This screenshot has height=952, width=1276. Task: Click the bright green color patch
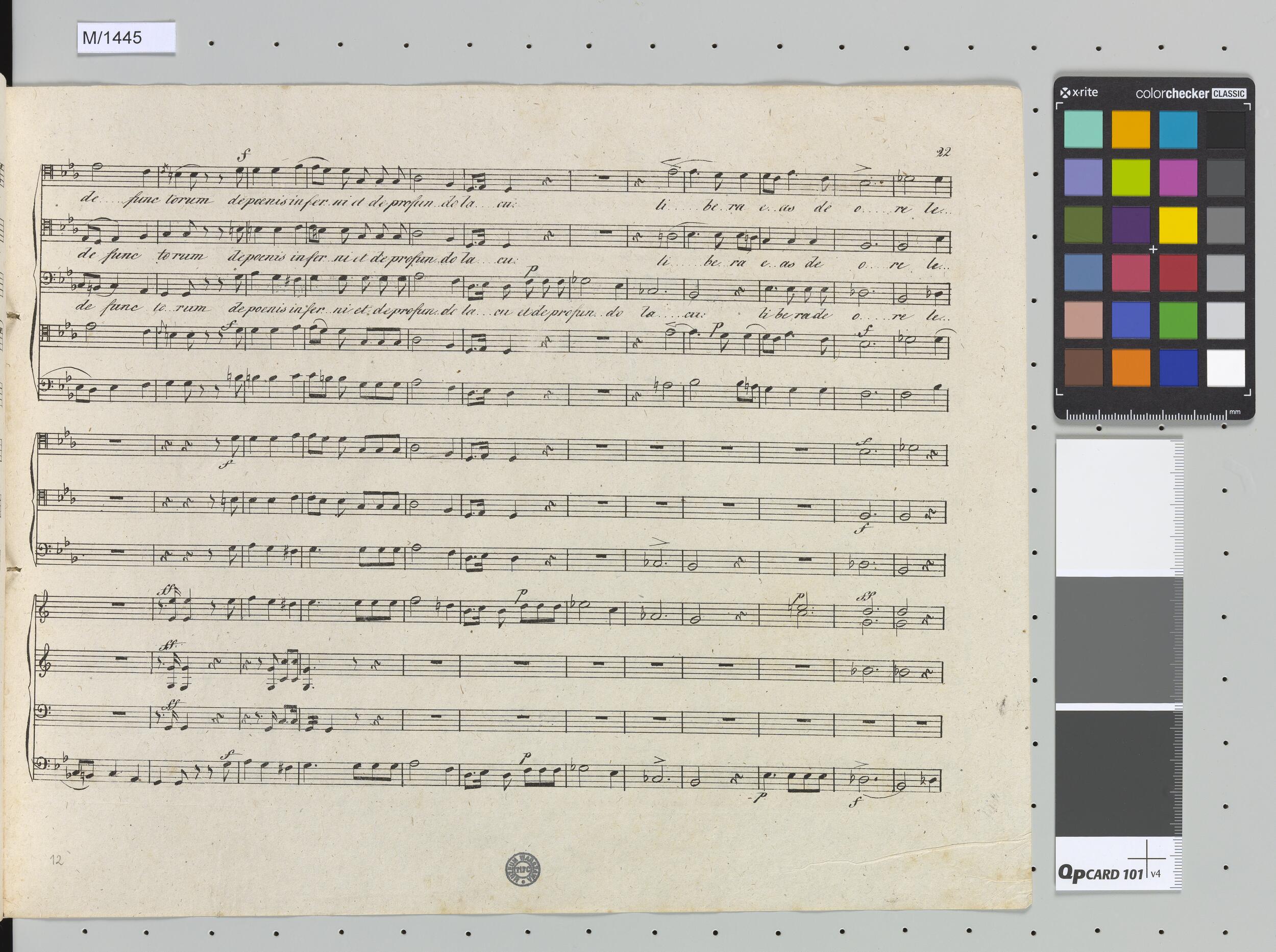tap(1177, 320)
